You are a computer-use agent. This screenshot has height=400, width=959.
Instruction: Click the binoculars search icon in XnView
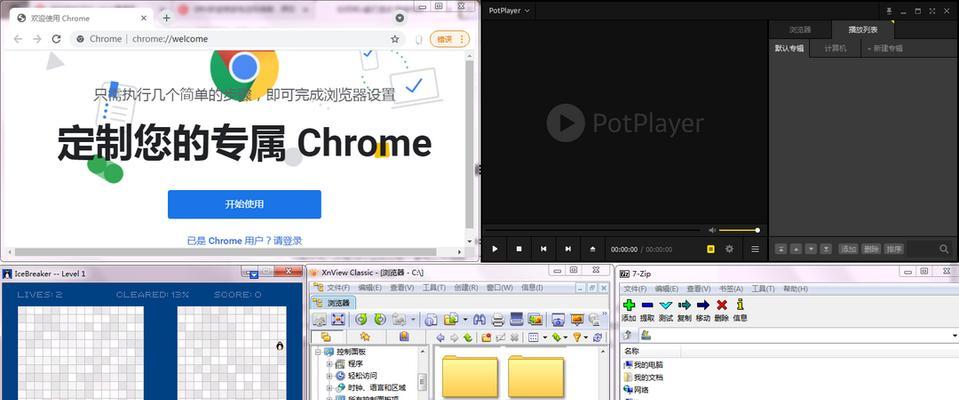pos(480,319)
